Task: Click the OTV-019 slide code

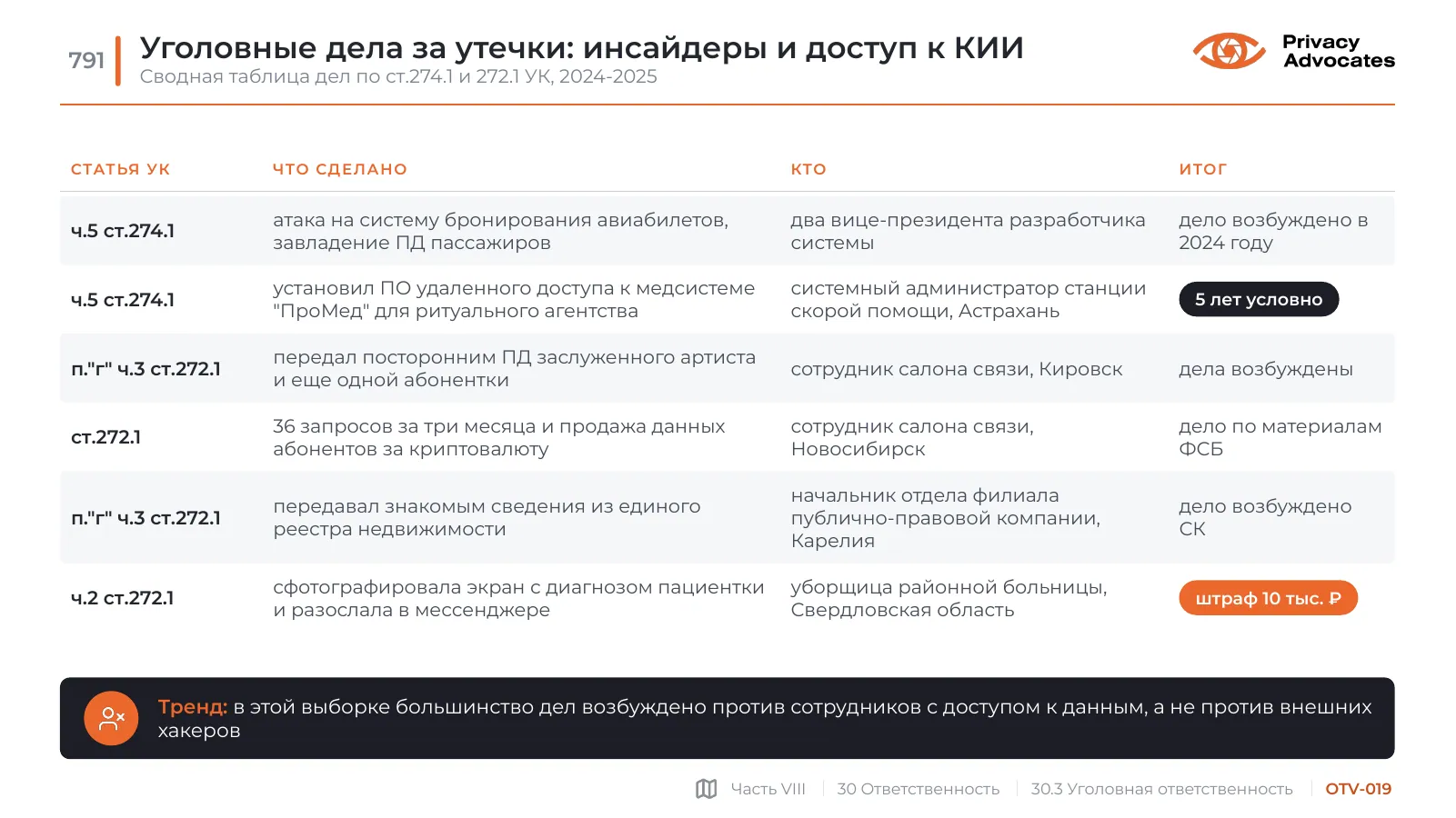Action: (x=1358, y=789)
